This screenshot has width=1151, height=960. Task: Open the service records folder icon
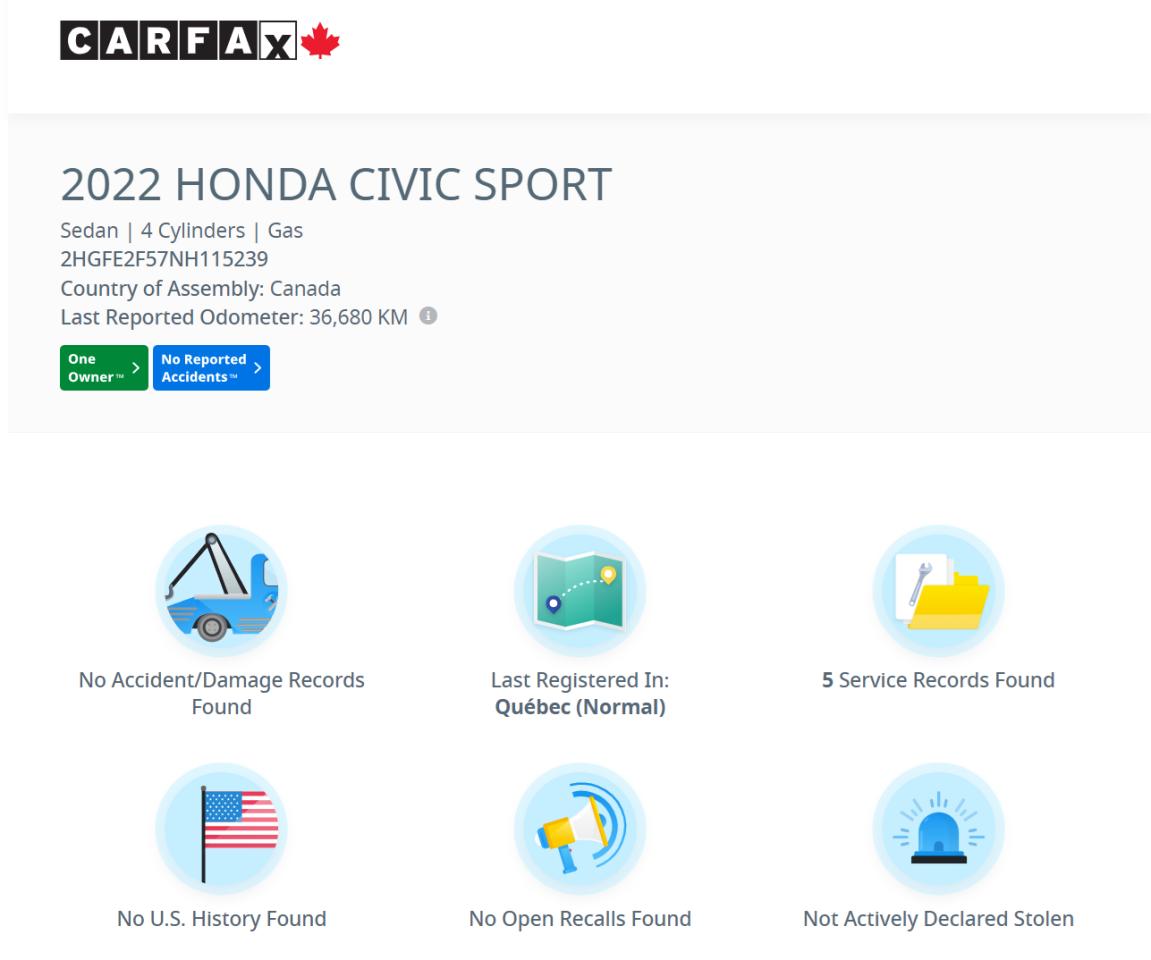(x=938, y=590)
